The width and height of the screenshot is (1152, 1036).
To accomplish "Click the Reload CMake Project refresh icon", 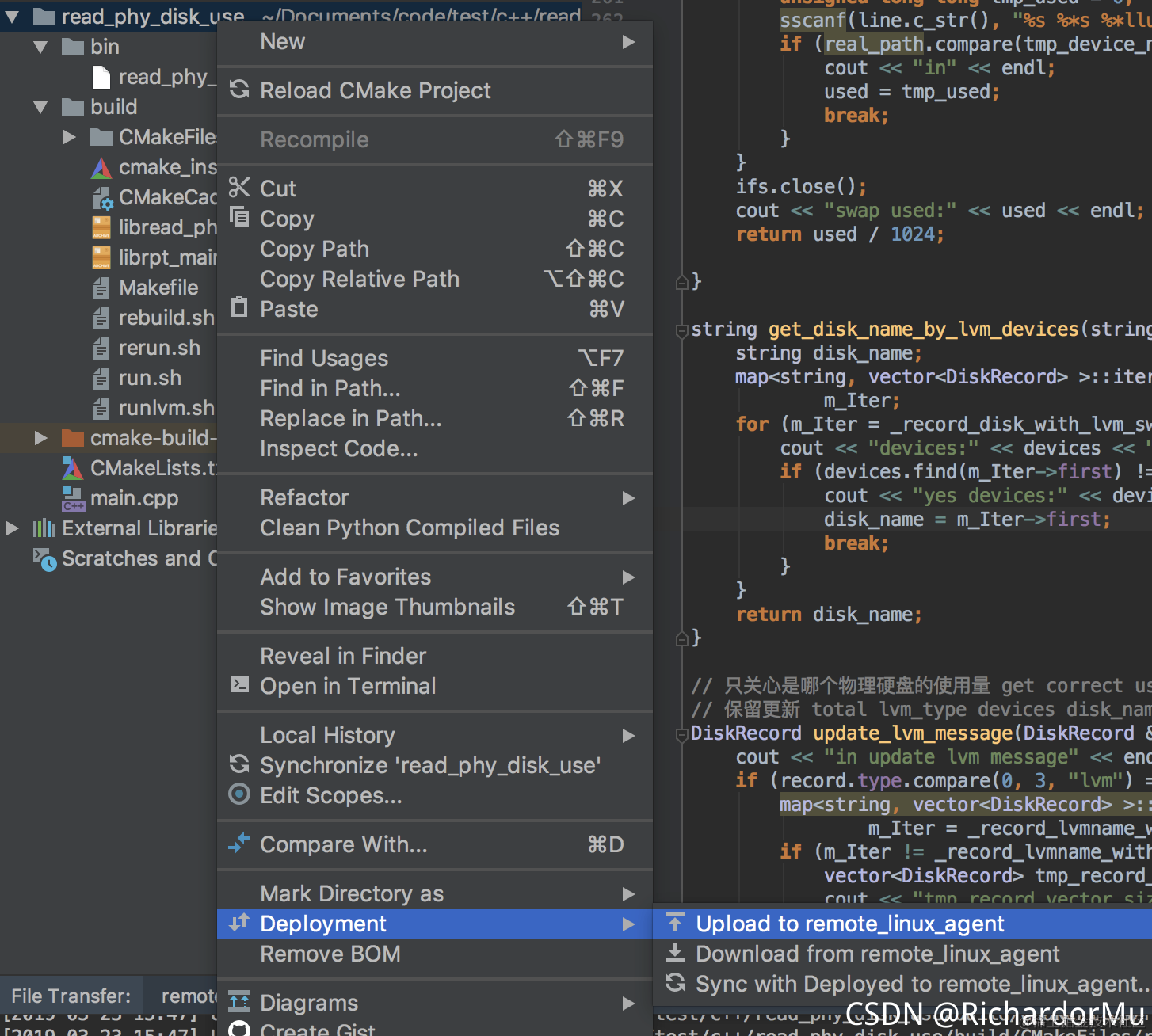I will click(239, 90).
